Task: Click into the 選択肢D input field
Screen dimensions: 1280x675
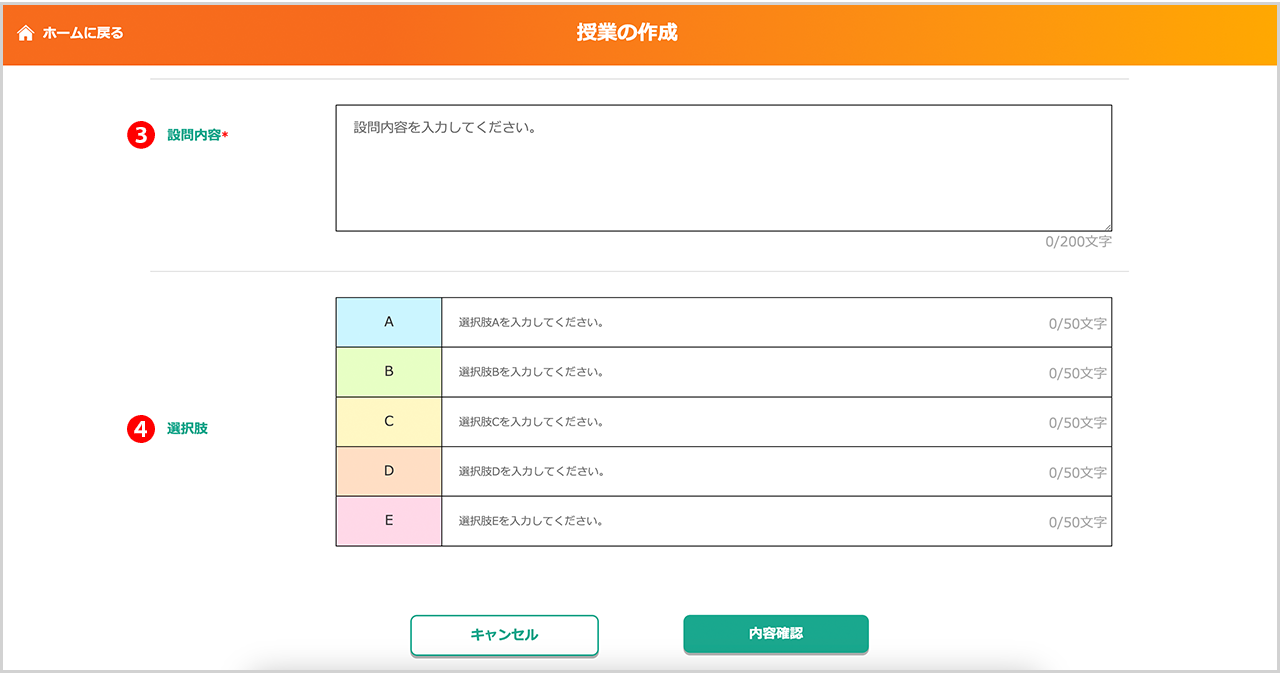Action: tap(740, 471)
